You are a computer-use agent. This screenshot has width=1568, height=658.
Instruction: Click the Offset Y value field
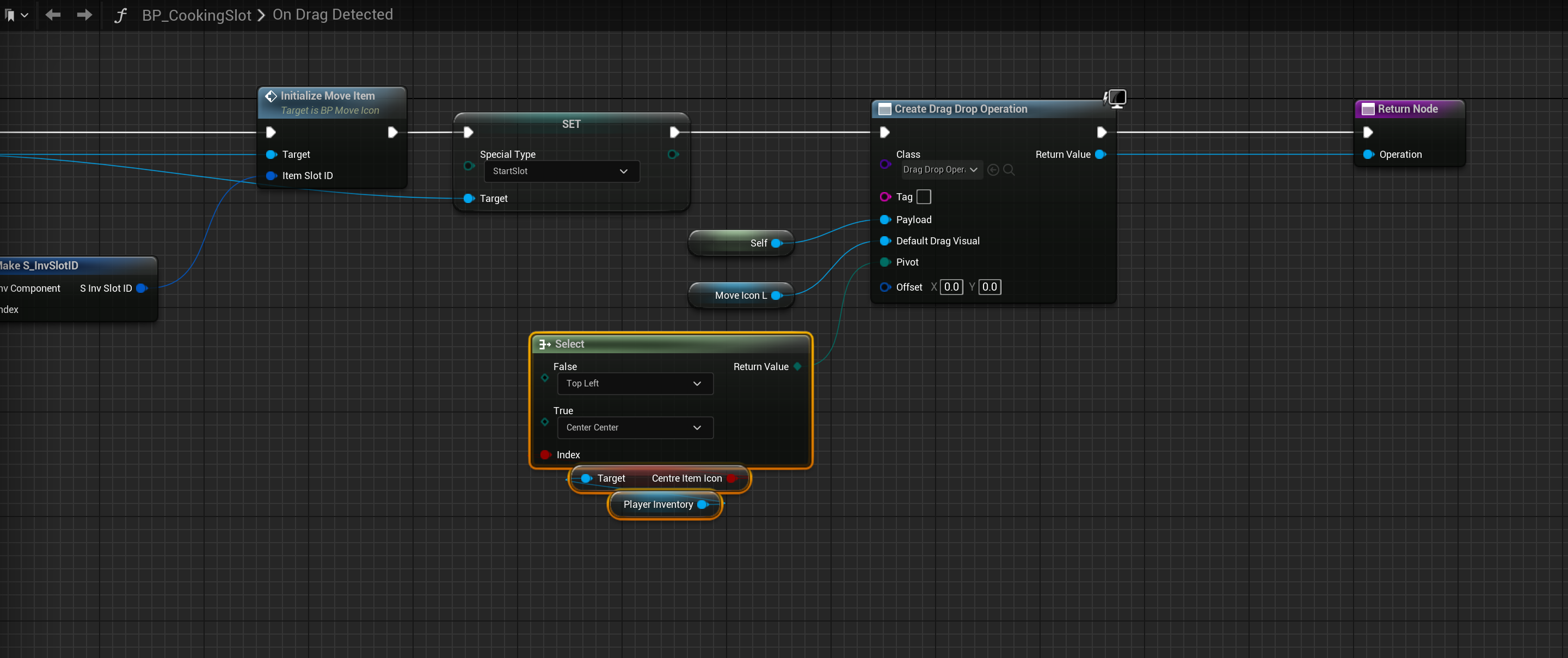(989, 287)
